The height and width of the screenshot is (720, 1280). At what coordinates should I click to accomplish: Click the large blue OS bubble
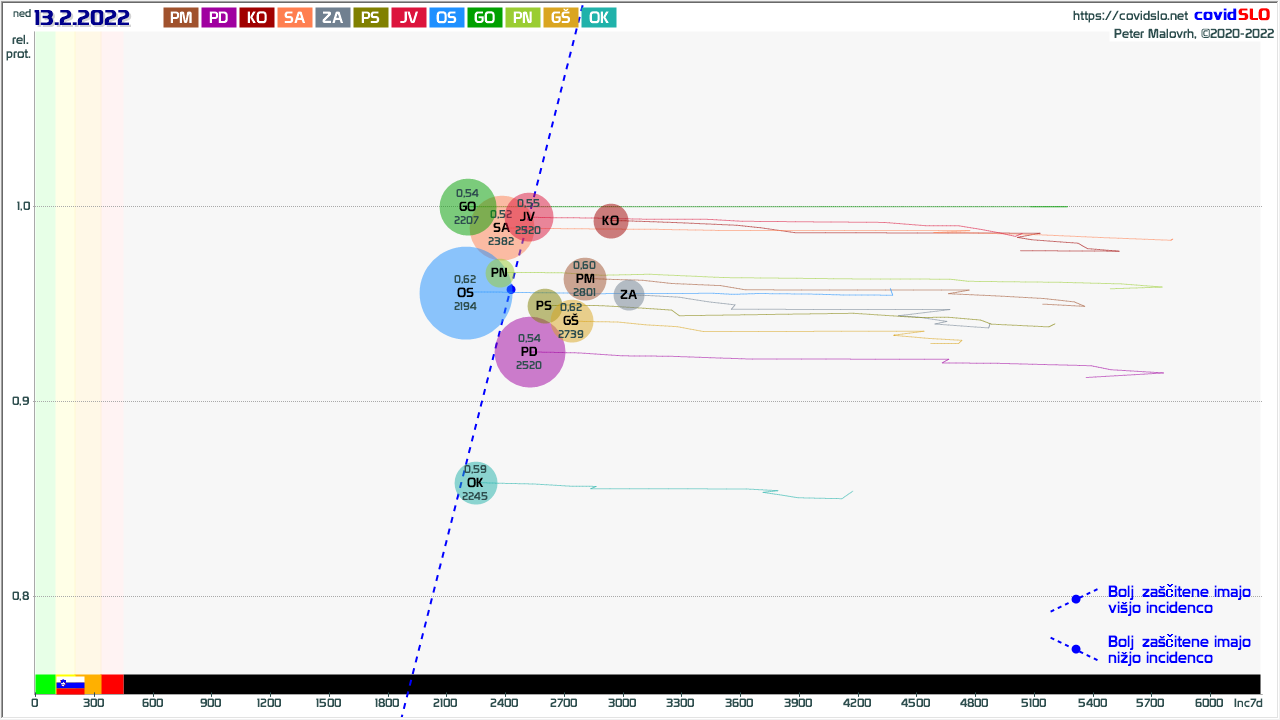pos(465,293)
